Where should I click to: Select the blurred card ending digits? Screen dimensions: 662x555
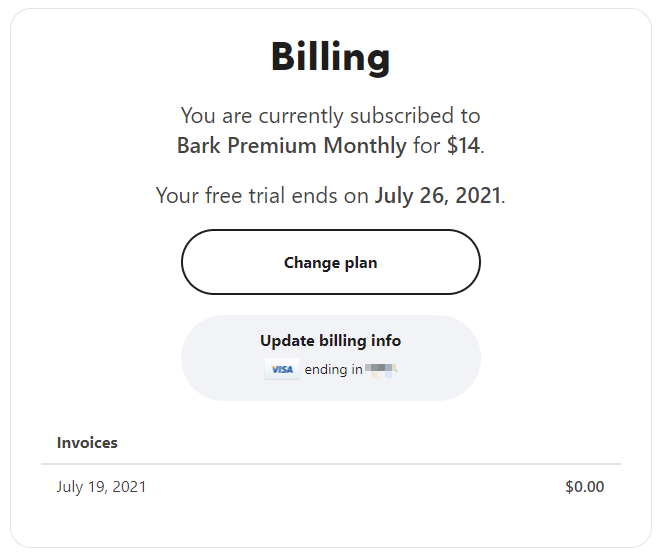point(380,370)
